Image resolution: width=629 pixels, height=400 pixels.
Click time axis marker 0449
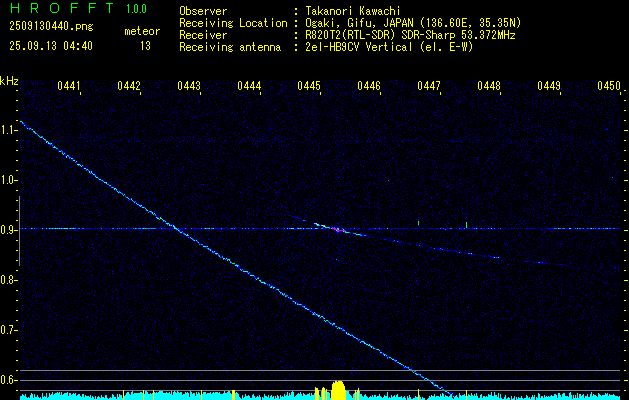tap(549, 85)
